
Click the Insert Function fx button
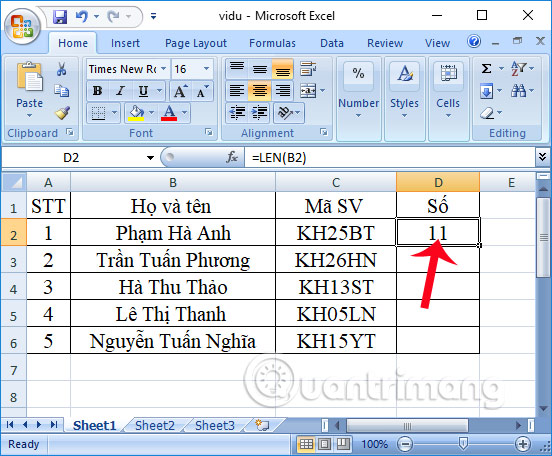click(x=232, y=157)
